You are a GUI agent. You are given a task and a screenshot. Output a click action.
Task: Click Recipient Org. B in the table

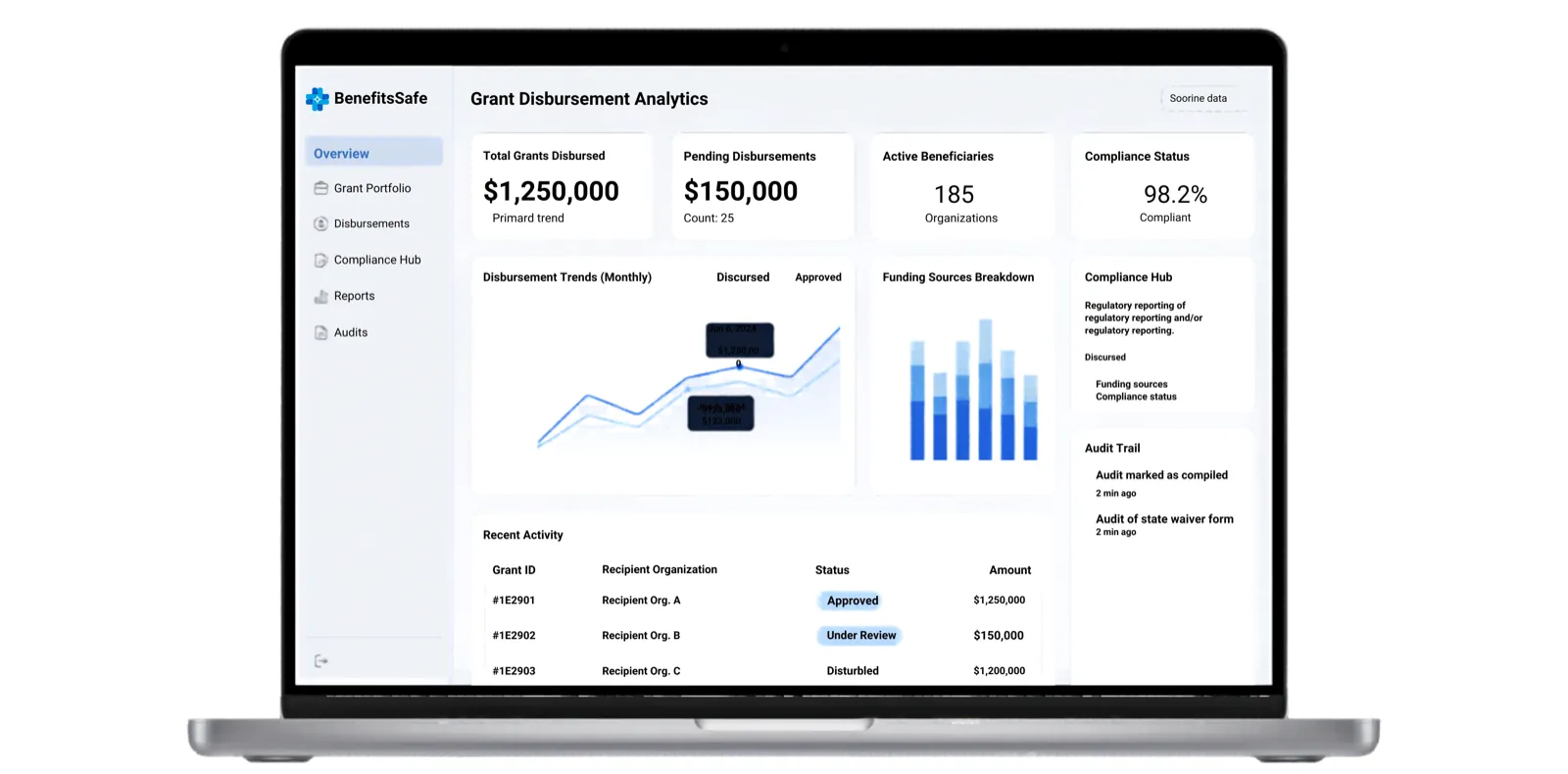point(641,636)
